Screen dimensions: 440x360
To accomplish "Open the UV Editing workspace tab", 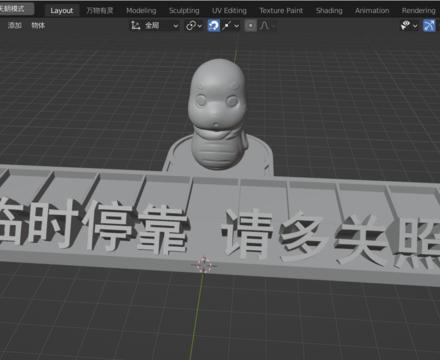I will click(229, 11).
